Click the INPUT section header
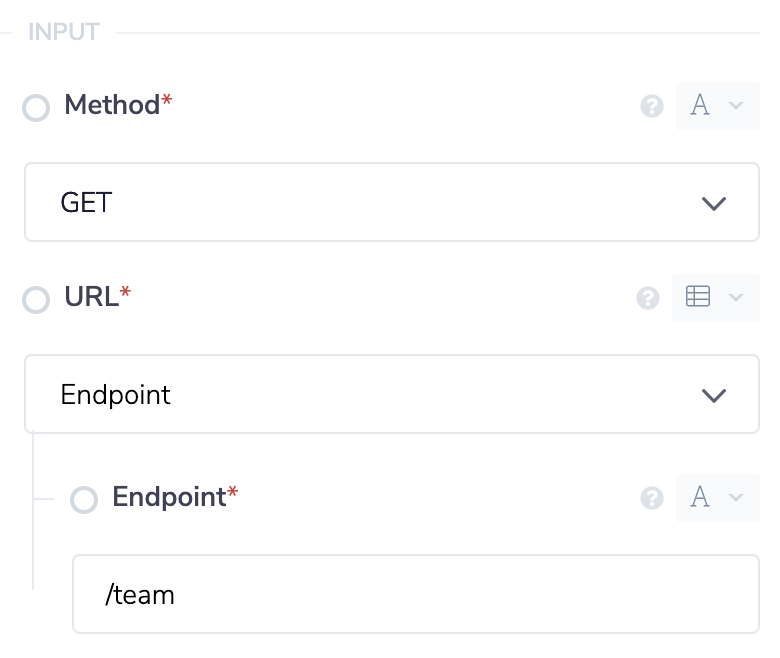The height and width of the screenshot is (658, 780). [64, 32]
